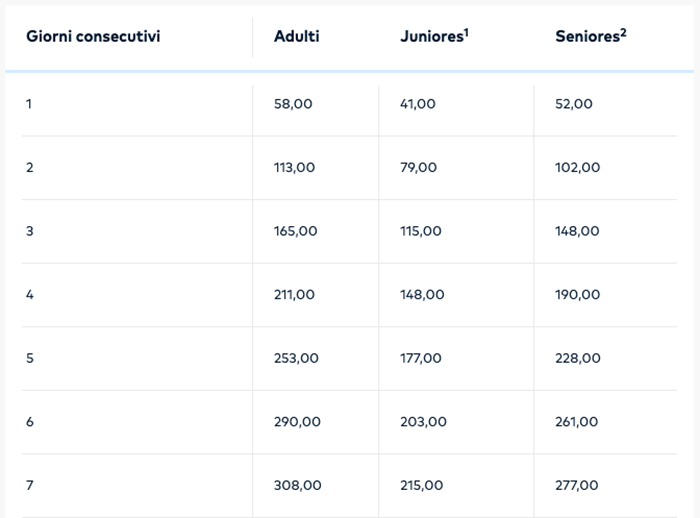
Task: Select the 1-day Adulti price 58,00
Action: point(293,103)
